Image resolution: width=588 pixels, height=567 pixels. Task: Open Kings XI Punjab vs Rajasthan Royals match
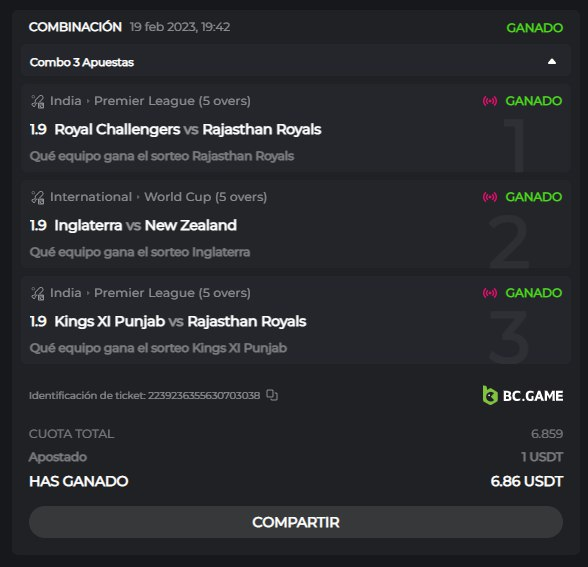180,321
